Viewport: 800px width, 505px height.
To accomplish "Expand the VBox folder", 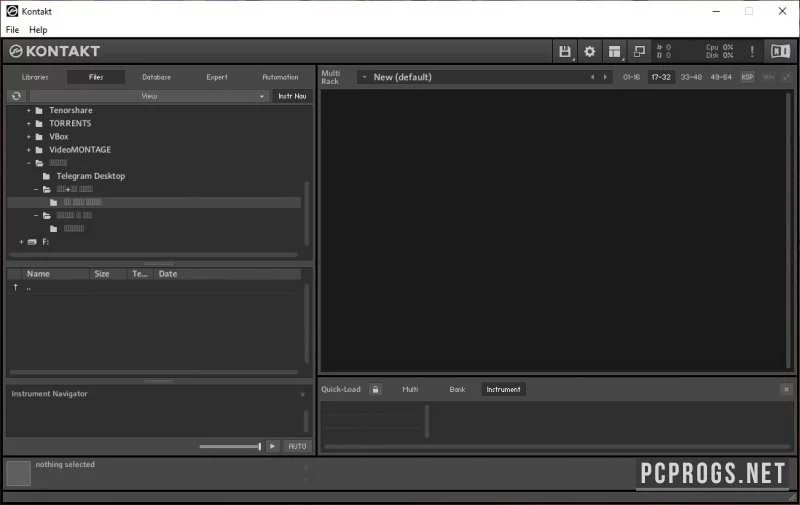I will pyautogui.click(x=29, y=137).
